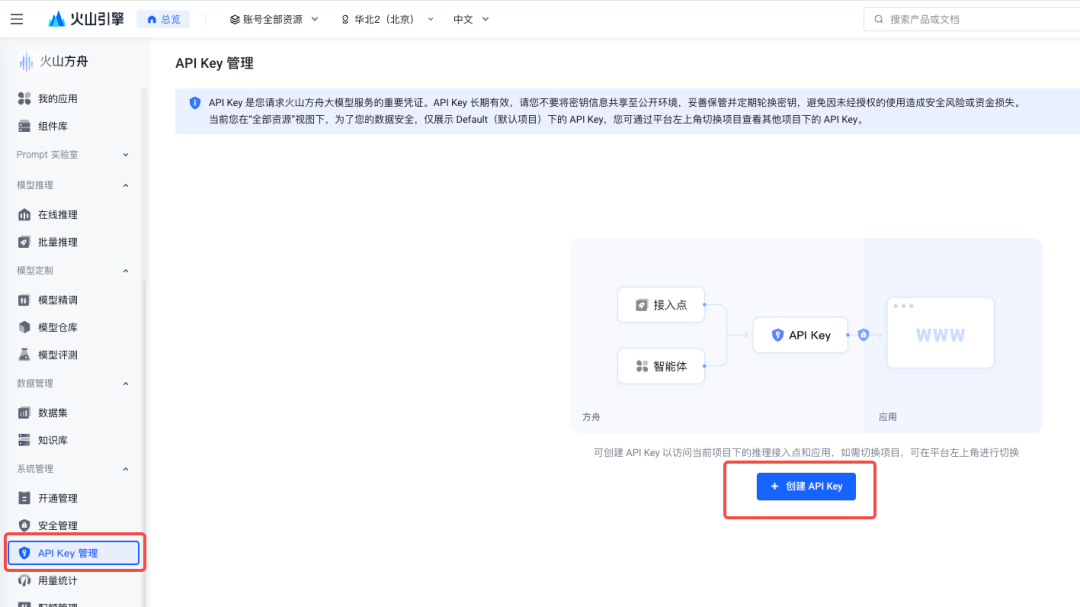
Task: Open 批量推理 from the sidebar
Action: pos(58,241)
